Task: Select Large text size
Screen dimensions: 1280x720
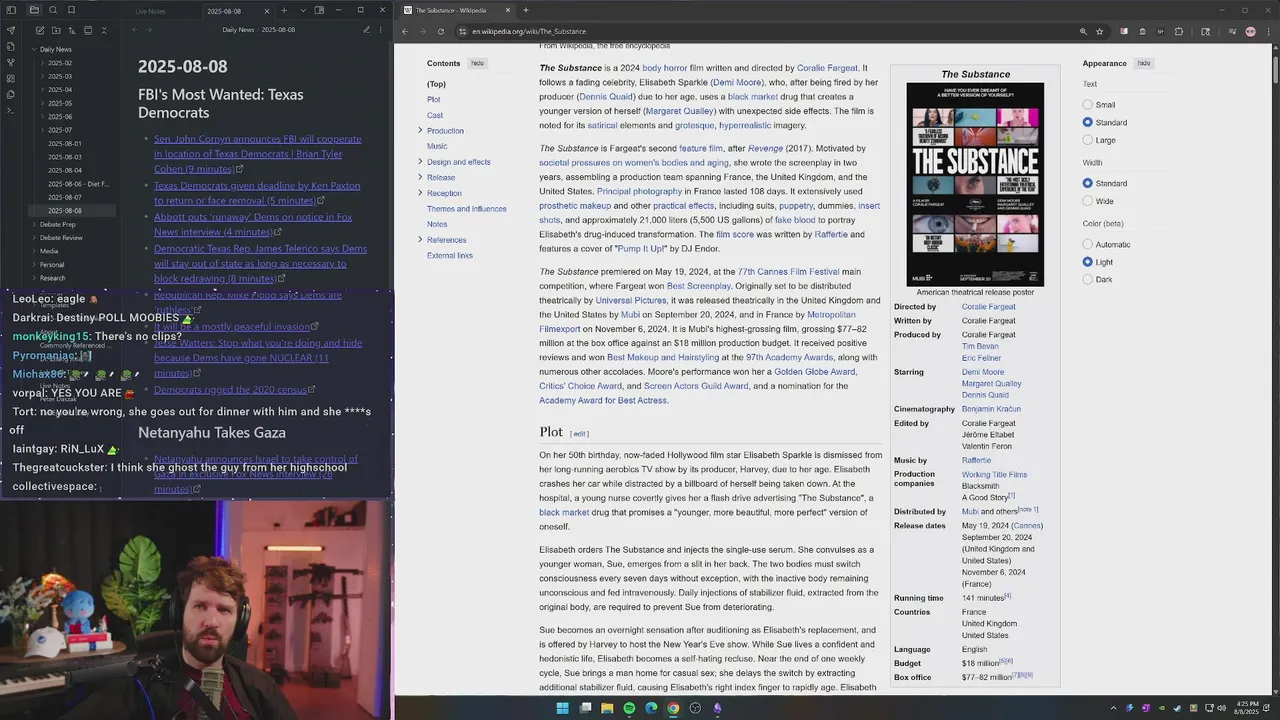Action: click(1088, 140)
